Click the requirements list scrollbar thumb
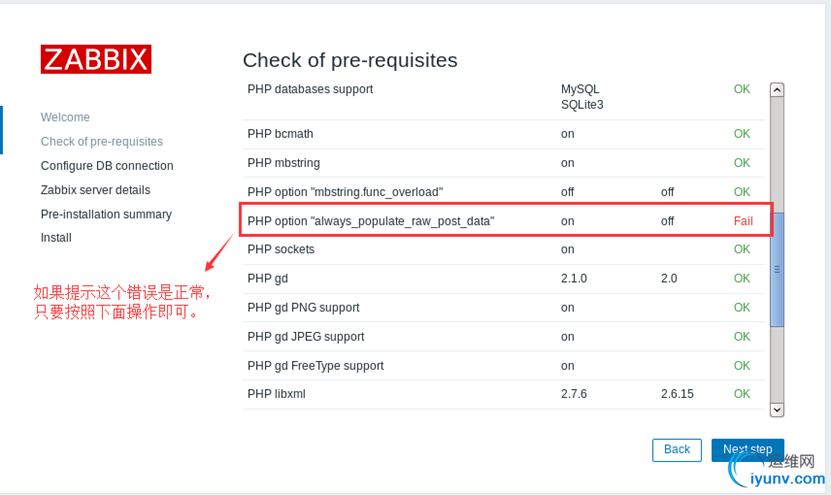Image resolution: width=831 pixels, height=495 pixels. click(777, 268)
